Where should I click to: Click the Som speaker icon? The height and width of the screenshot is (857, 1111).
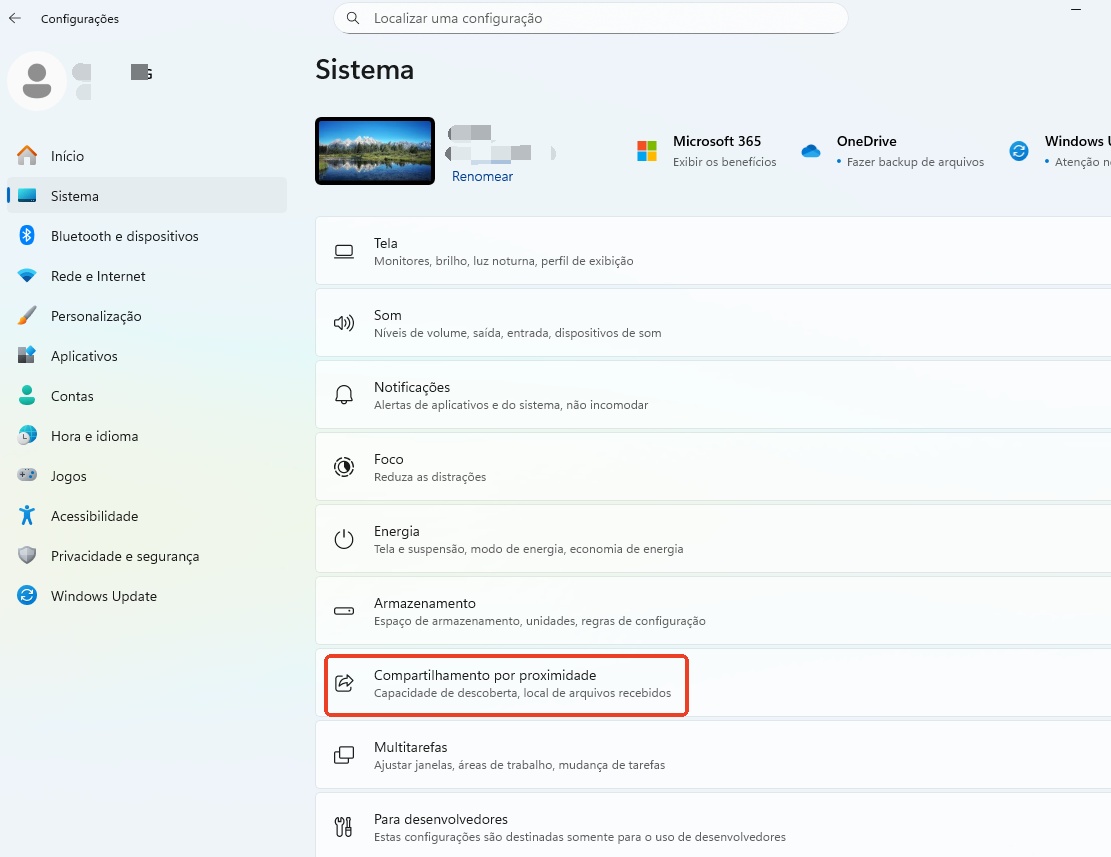(344, 322)
